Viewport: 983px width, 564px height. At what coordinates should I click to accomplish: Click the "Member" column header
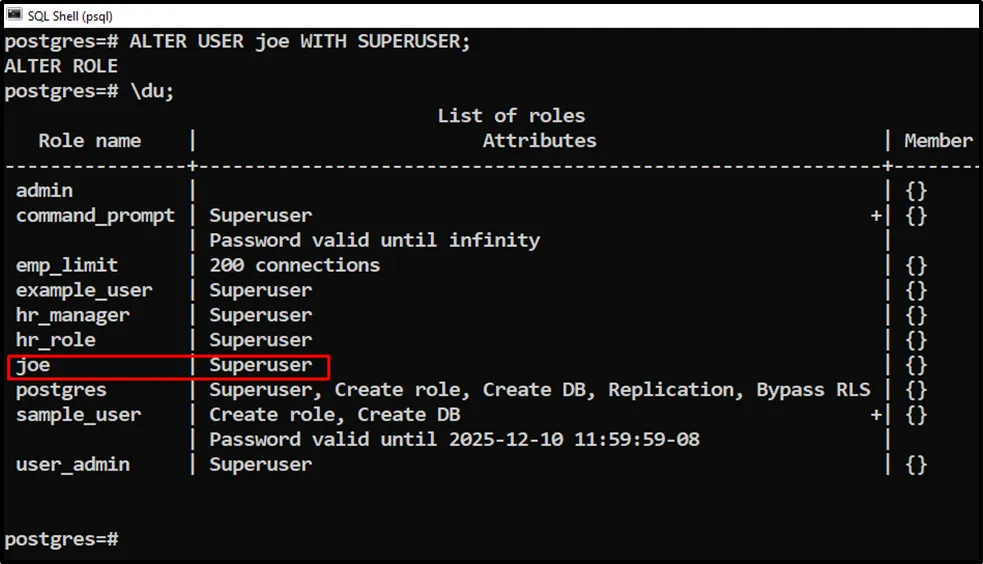pos(938,141)
